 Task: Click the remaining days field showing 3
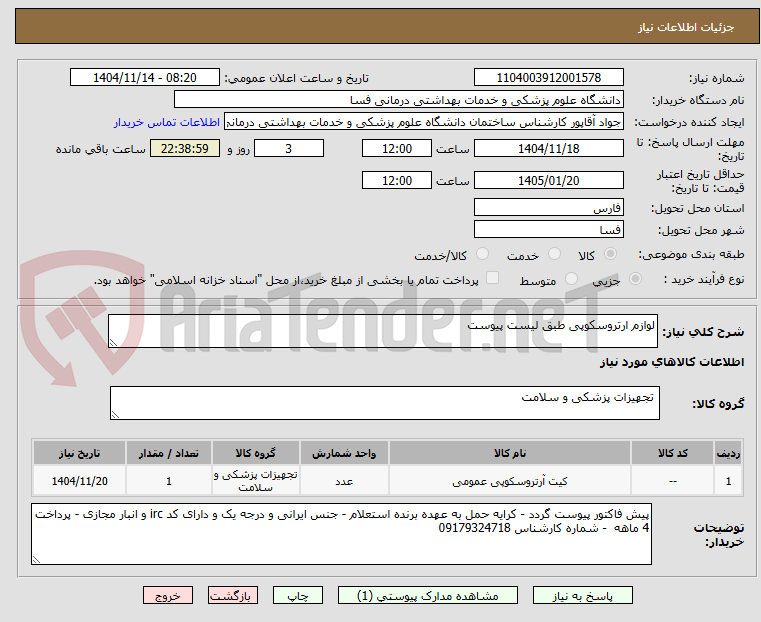(x=289, y=148)
